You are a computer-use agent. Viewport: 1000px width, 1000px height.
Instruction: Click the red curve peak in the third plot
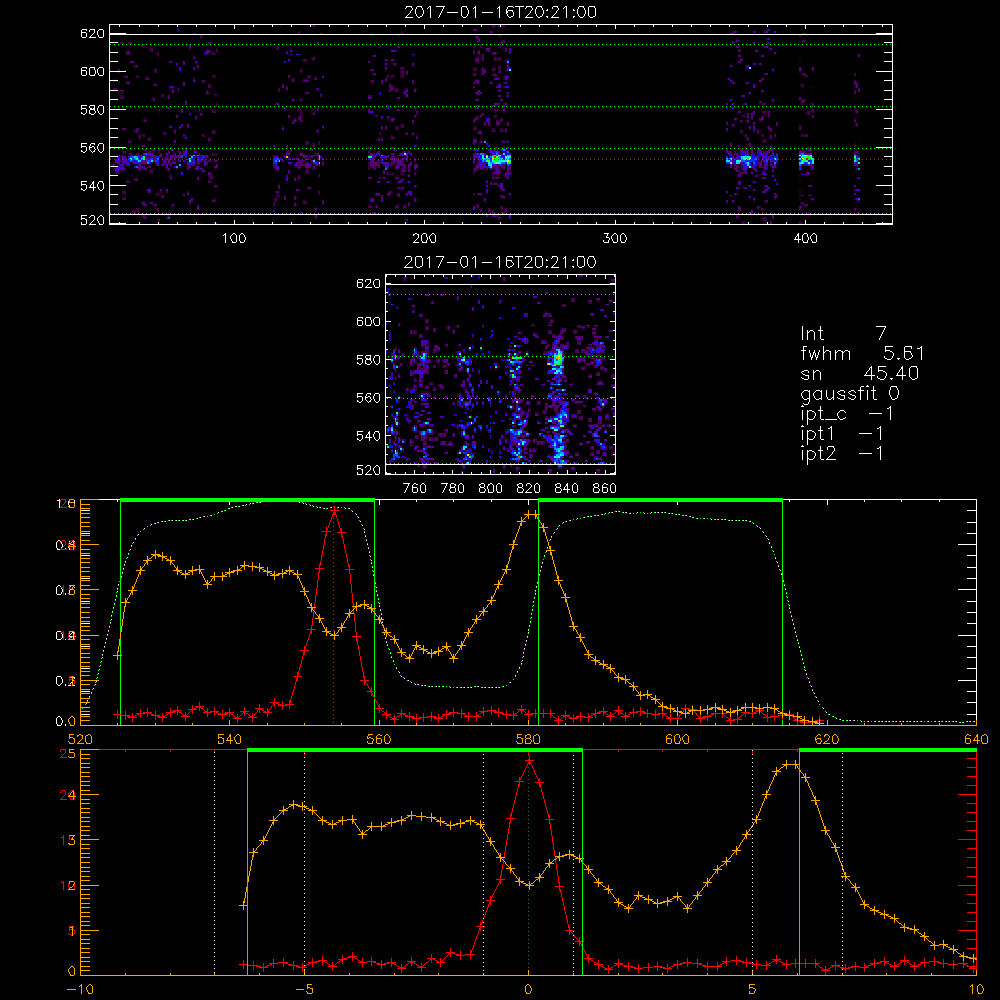coord(334,509)
